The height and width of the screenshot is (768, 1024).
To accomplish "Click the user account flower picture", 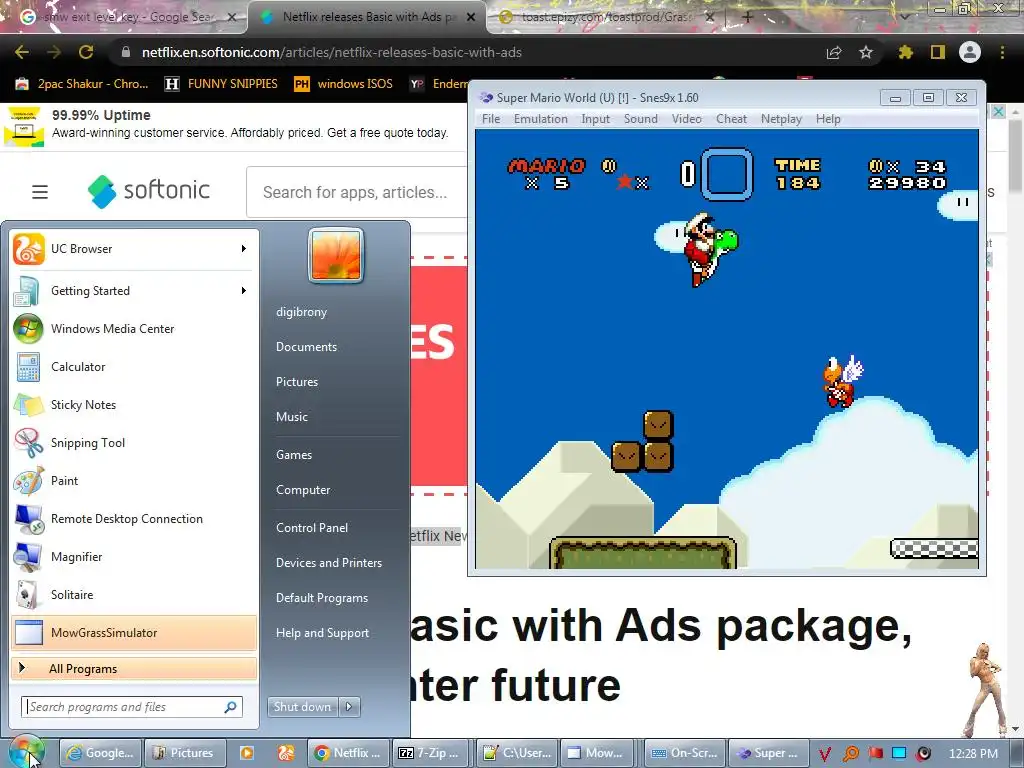I will coord(336,255).
